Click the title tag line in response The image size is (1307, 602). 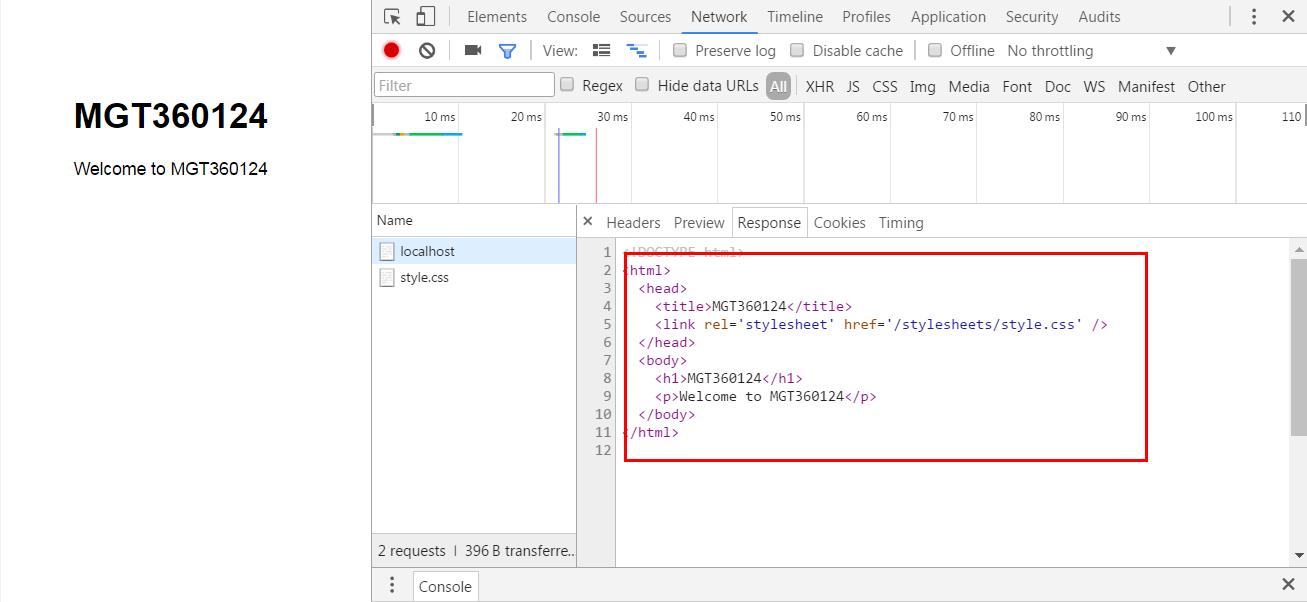coord(754,306)
